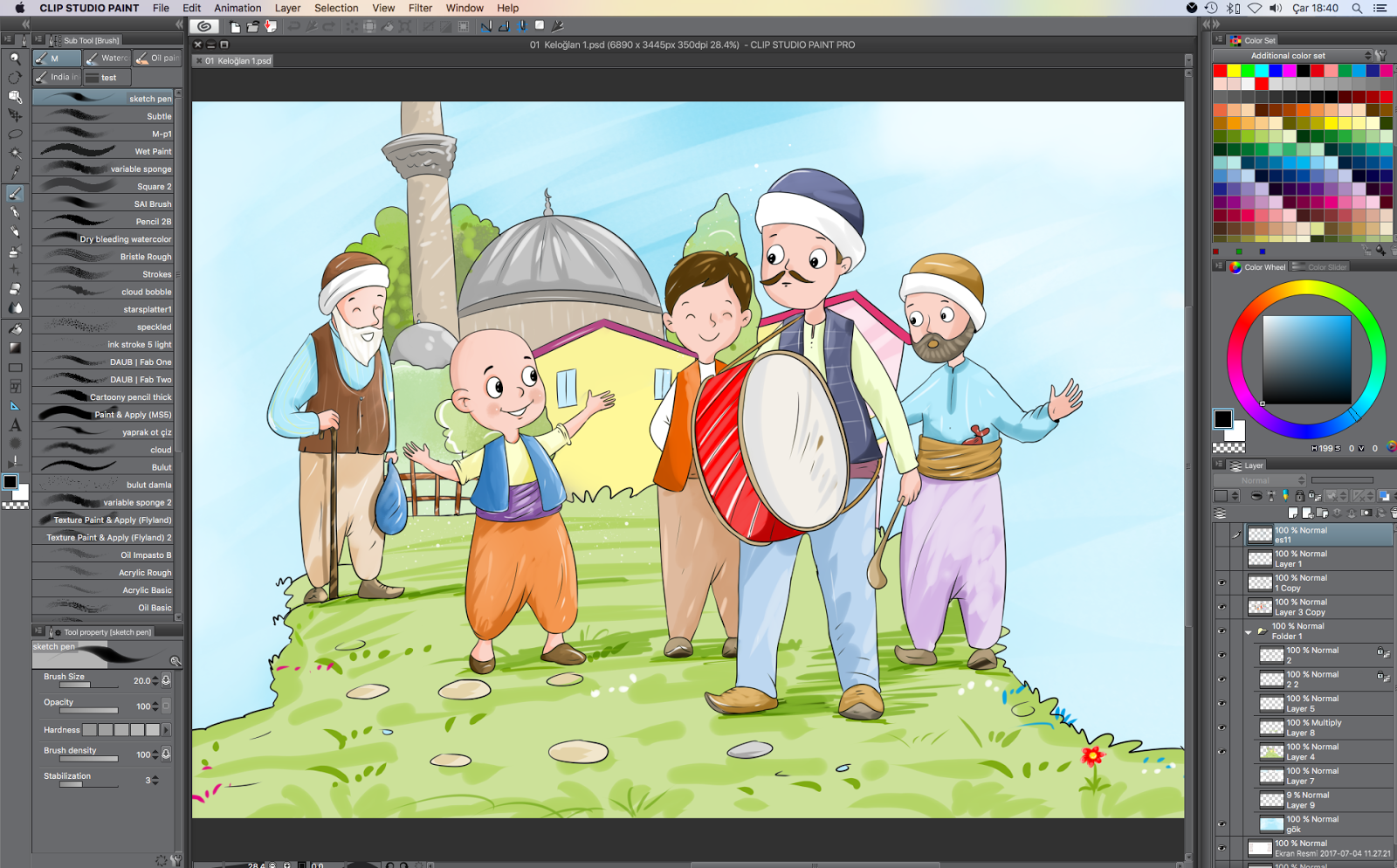Image resolution: width=1397 pixels, height=868 pixels.
Task: Select the Zoom magnifier tool
Action: (15, 59)
